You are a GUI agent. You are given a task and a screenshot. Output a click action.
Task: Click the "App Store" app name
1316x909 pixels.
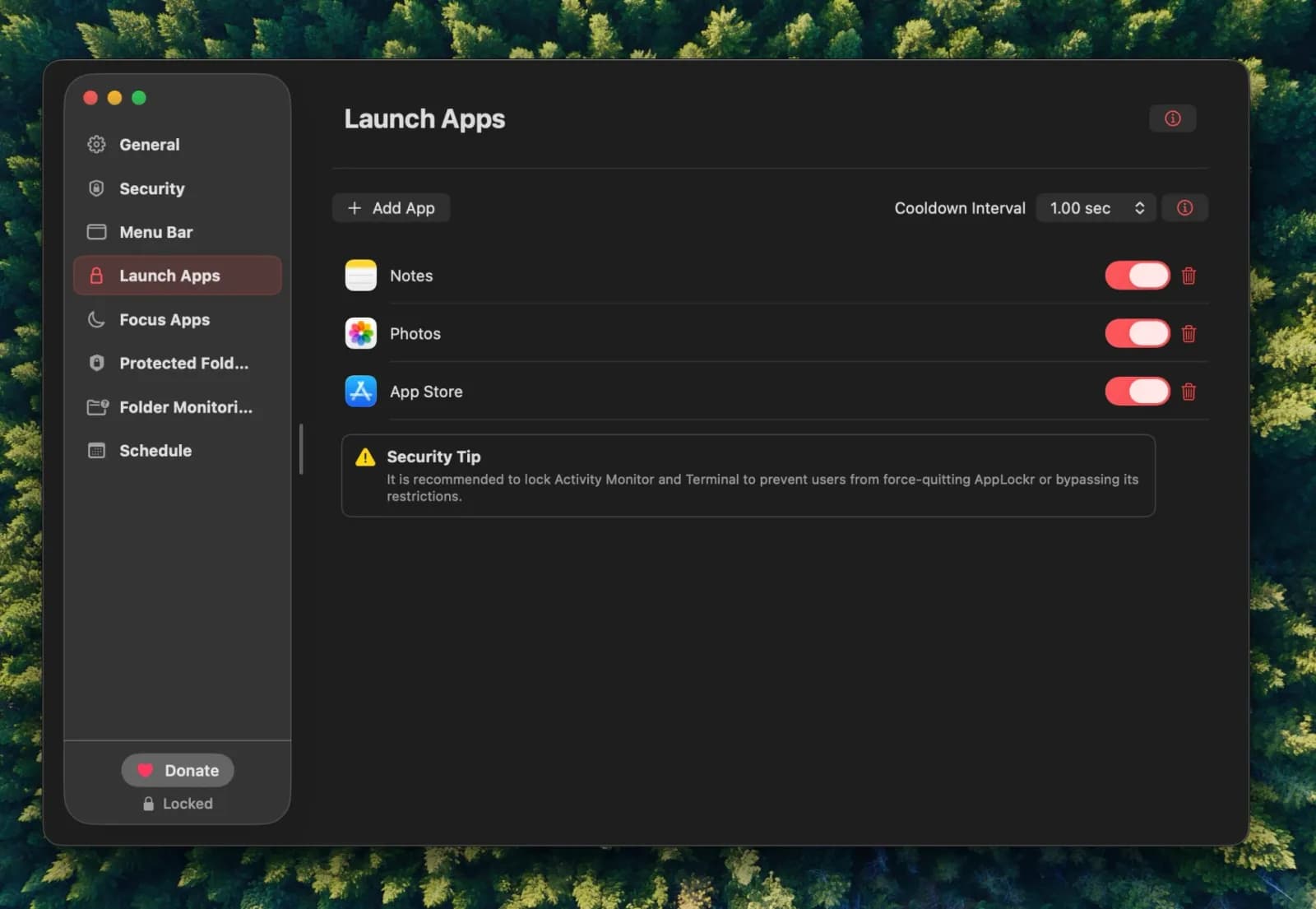426,392
